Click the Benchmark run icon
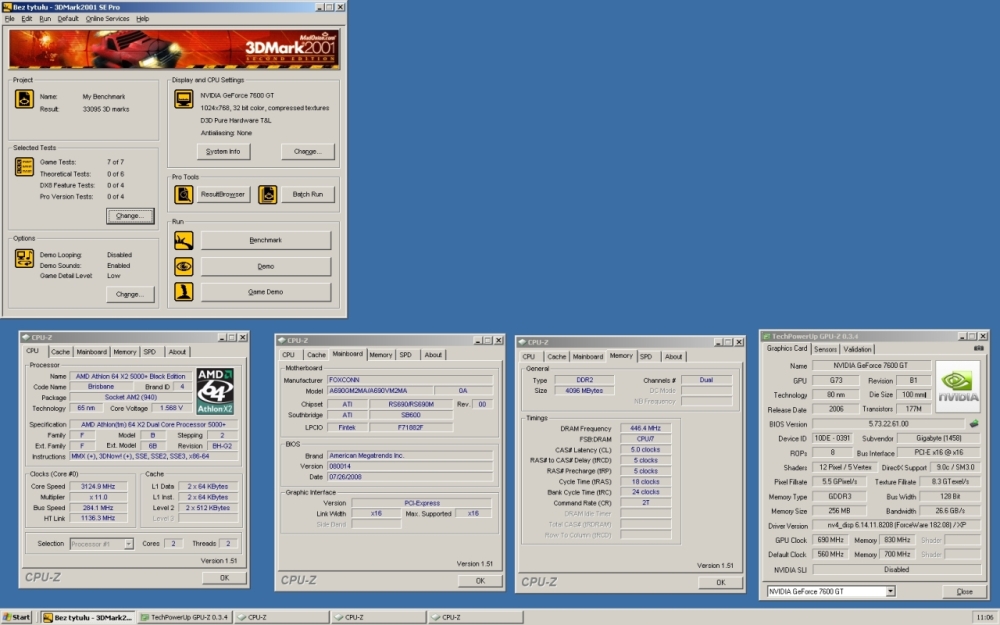 pyautogui.click(x=184, y=240)
